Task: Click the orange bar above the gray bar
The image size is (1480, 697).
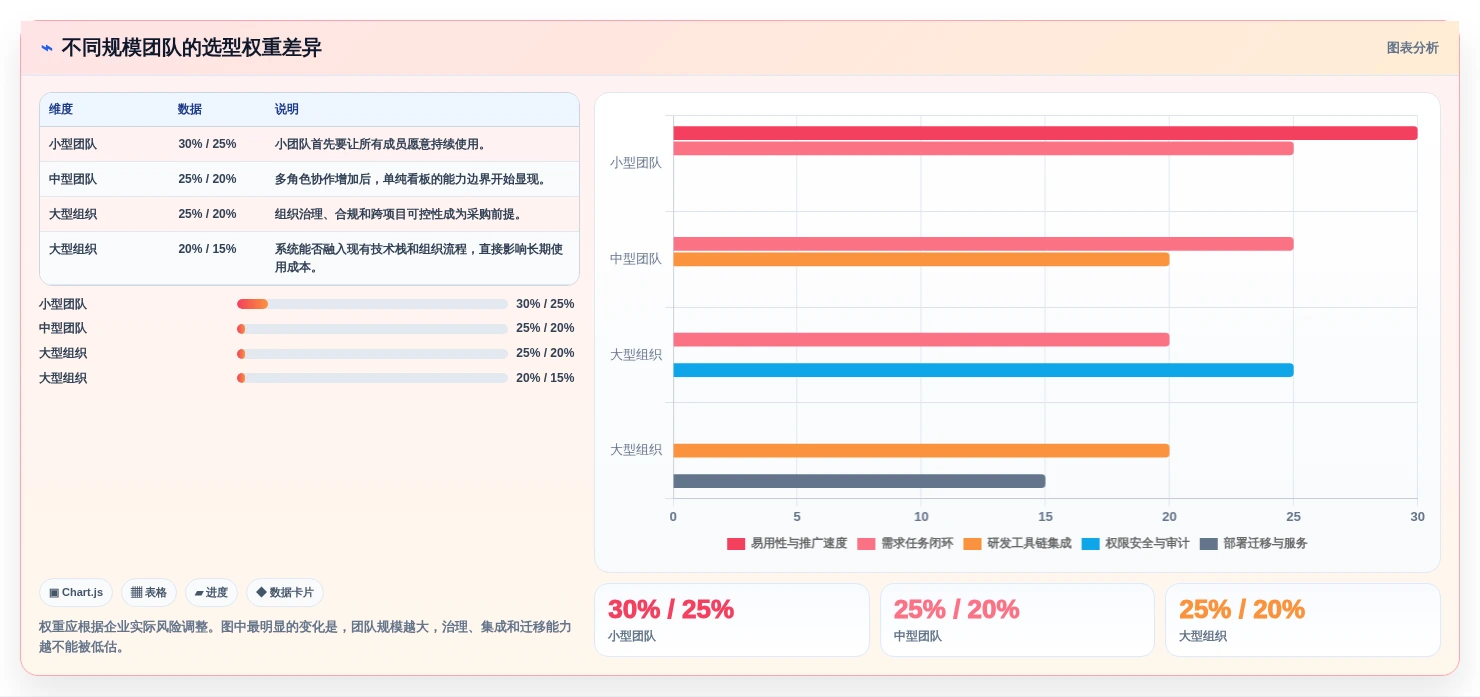Action: click(921, 450)
